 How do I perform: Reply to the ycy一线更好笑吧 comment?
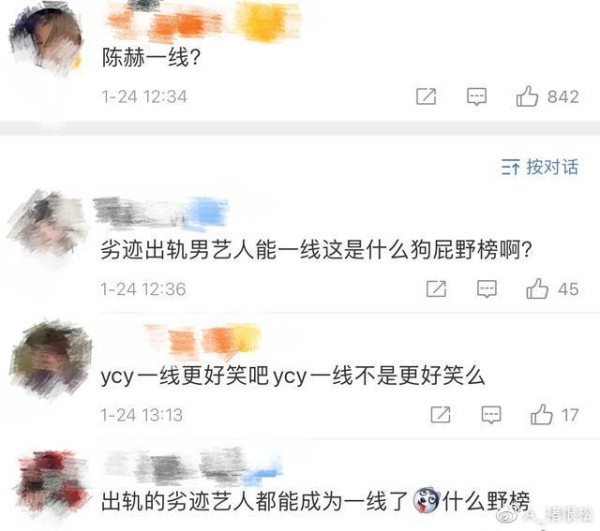click(491, 415)
